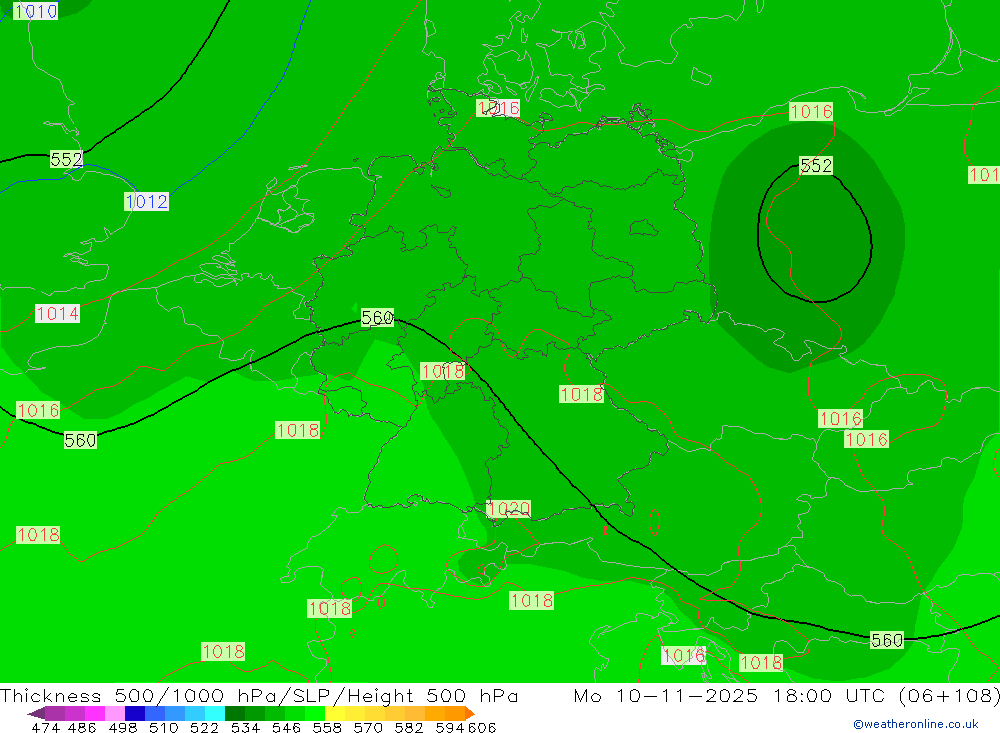The width and height of the screenshot is (1000, 733).
Task: Select the red 1014 isobar label
Action: [x=57, y=313]
